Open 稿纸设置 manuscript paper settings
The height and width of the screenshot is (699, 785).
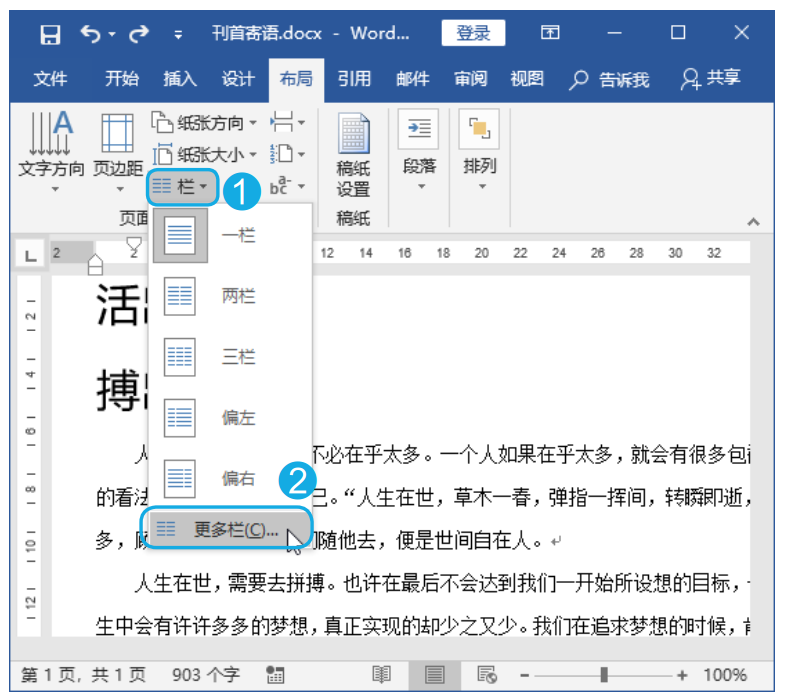click(353, 155)
